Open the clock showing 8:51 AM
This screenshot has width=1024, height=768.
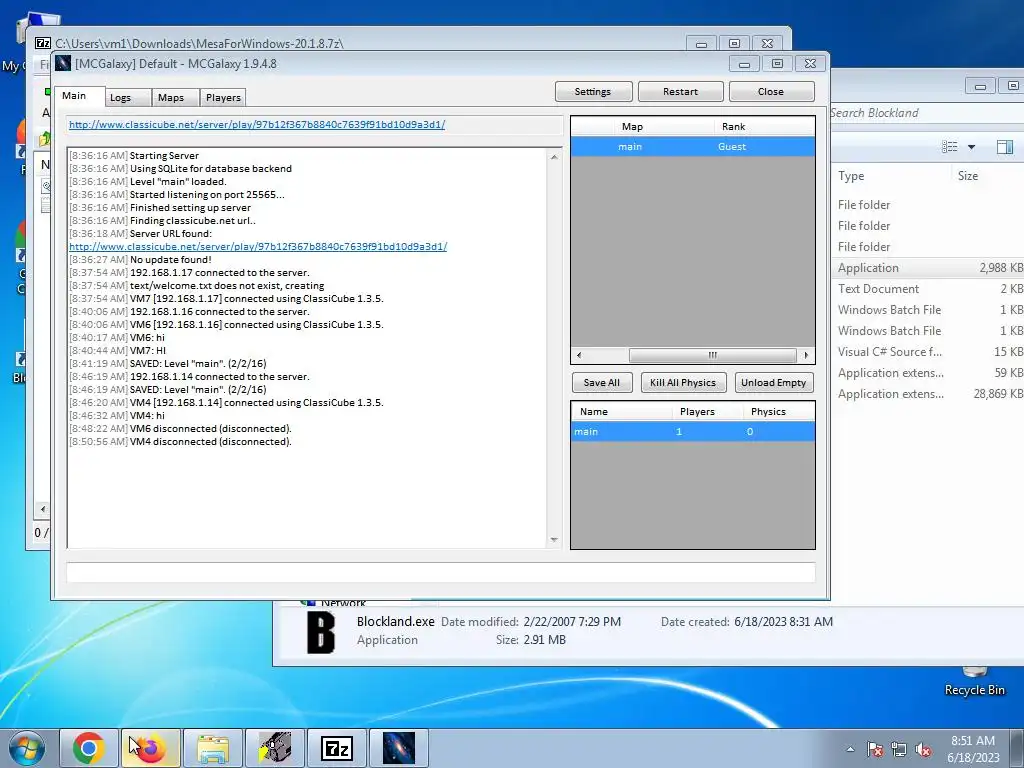click(973, 749)
